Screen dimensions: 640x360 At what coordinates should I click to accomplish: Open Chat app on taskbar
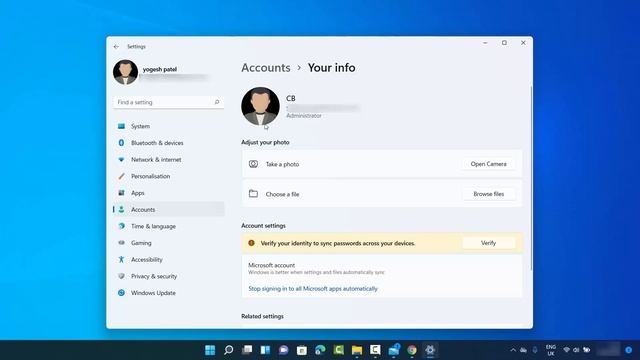pos(284,350)
